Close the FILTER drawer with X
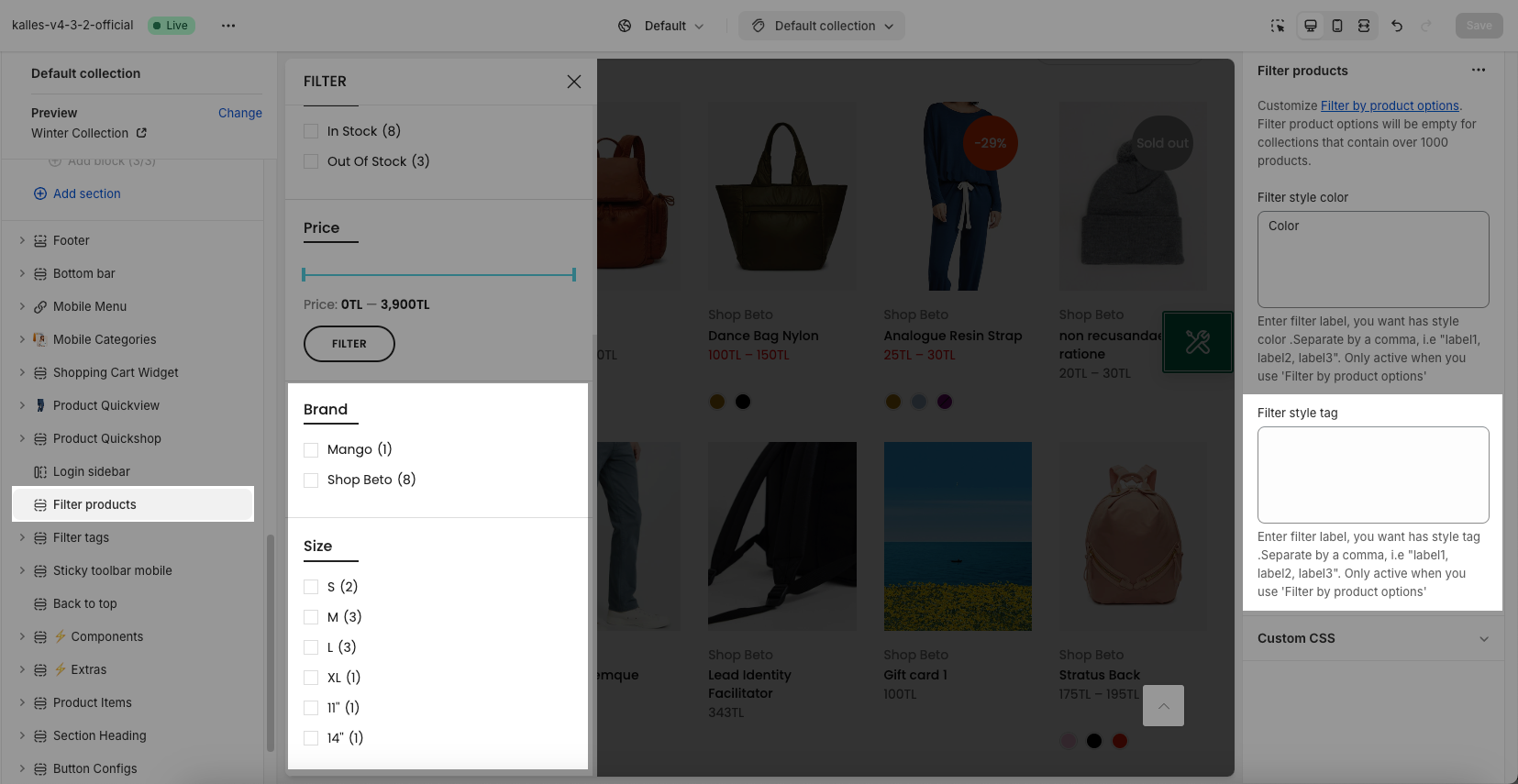This screenshot has height=784, width=1518. click(x=574, y=82)
